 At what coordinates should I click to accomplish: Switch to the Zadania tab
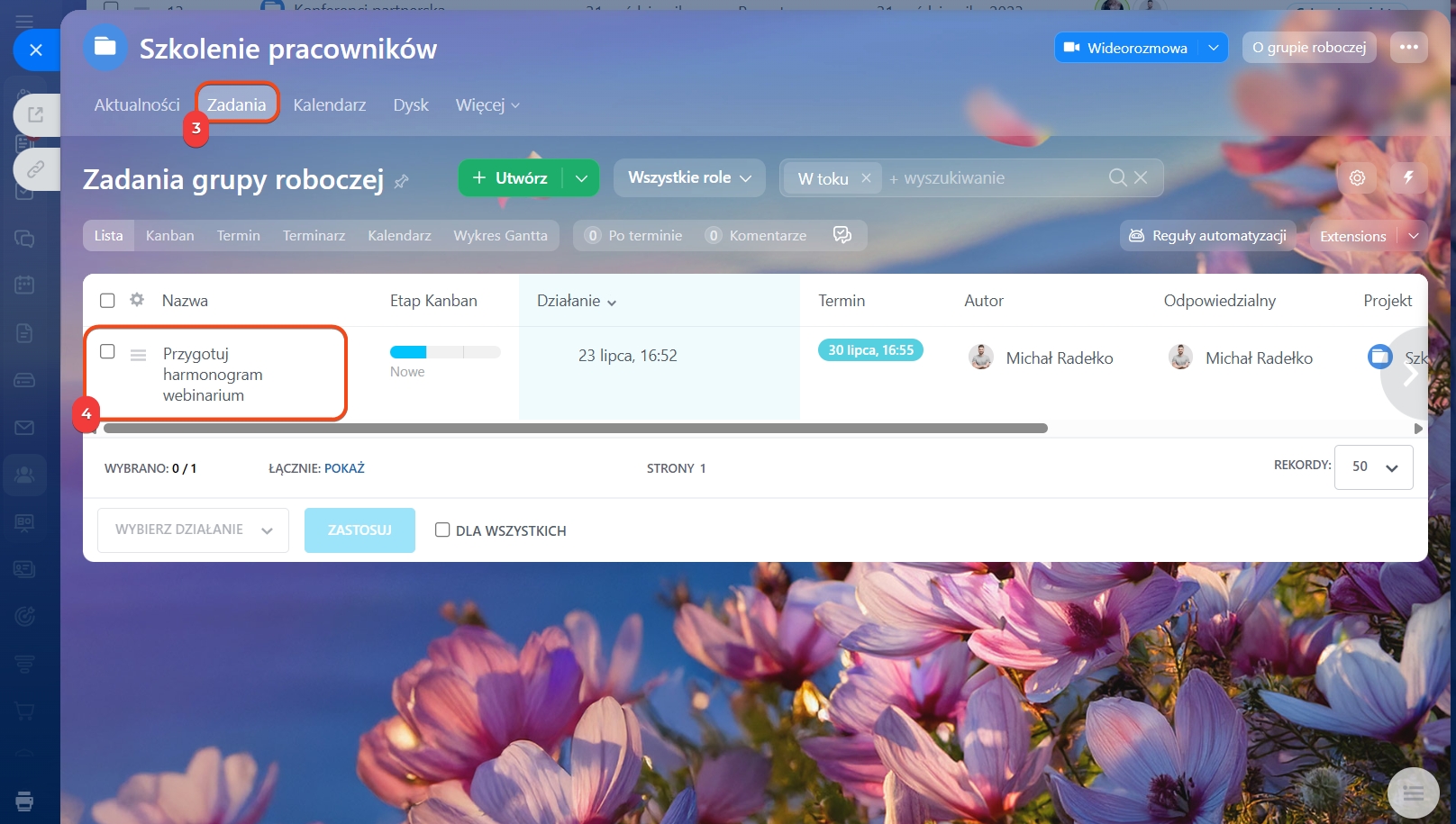[237, 104]
